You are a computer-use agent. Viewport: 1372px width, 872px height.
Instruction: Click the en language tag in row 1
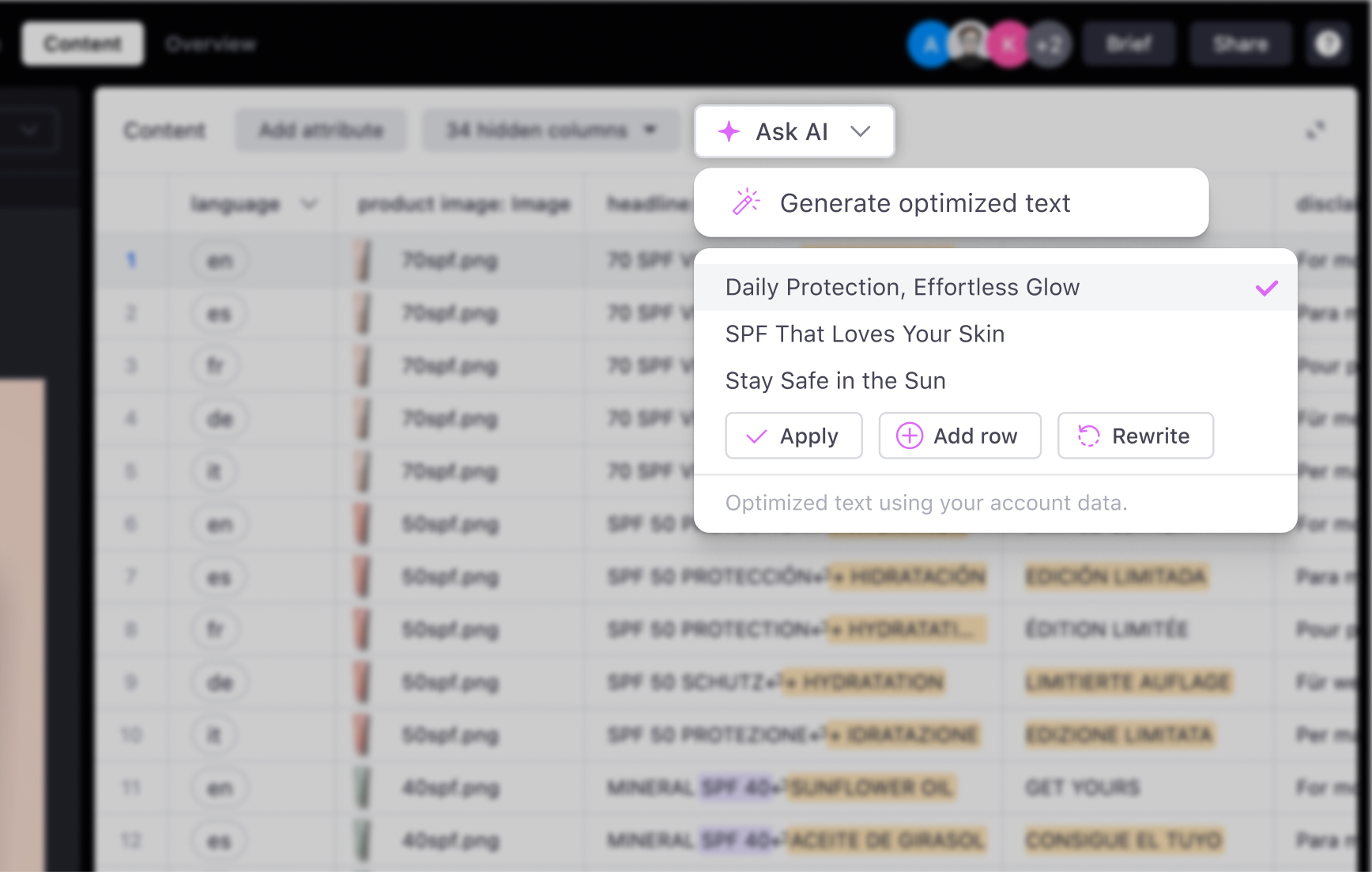pyautogui.click(x=220, y=260)
